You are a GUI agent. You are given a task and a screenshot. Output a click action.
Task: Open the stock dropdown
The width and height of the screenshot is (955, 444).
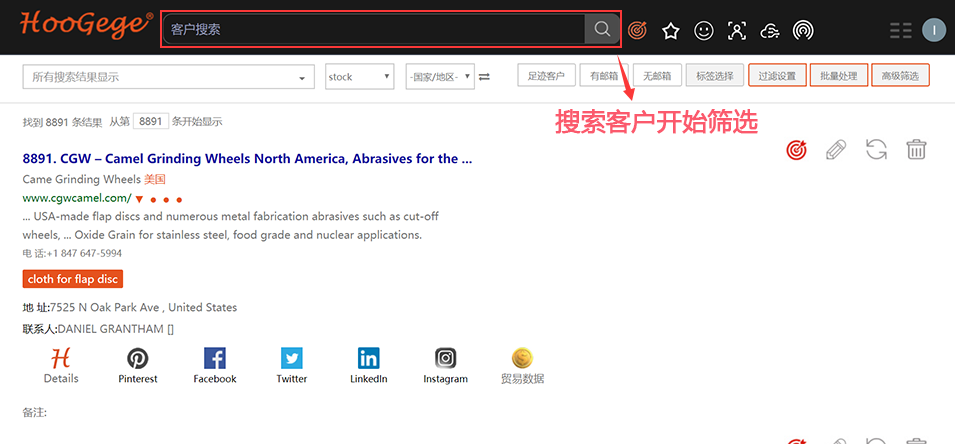(359, 77)
